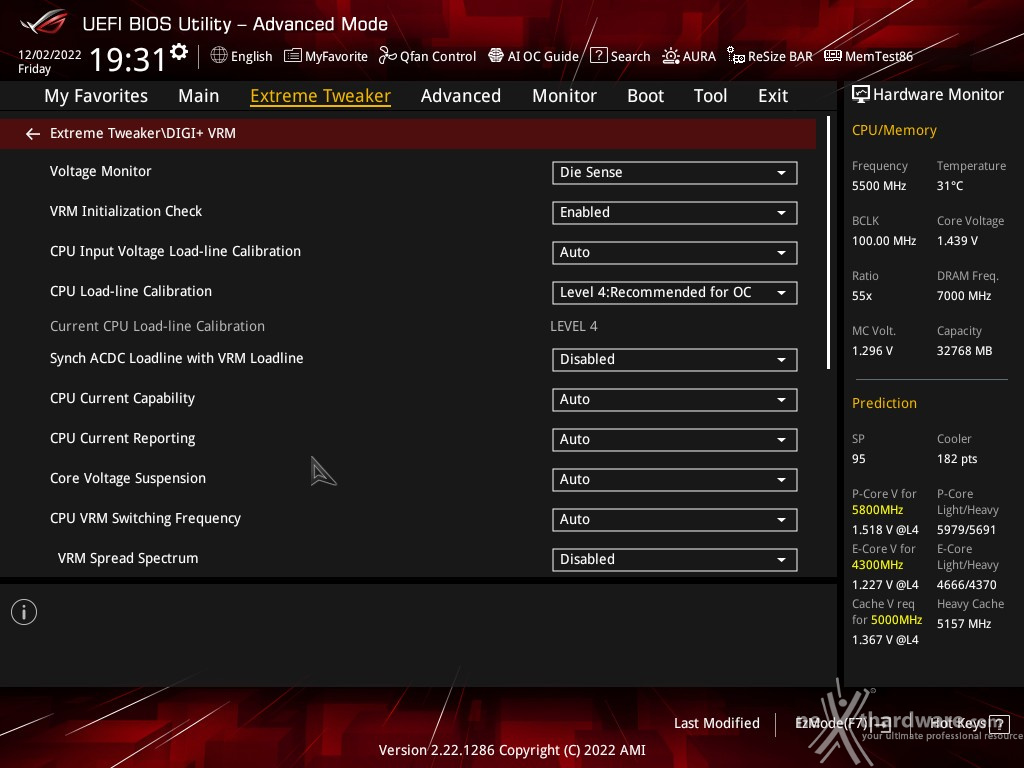
Task: Open the Search question-mark icon
Action: click(x=598, y=56)
